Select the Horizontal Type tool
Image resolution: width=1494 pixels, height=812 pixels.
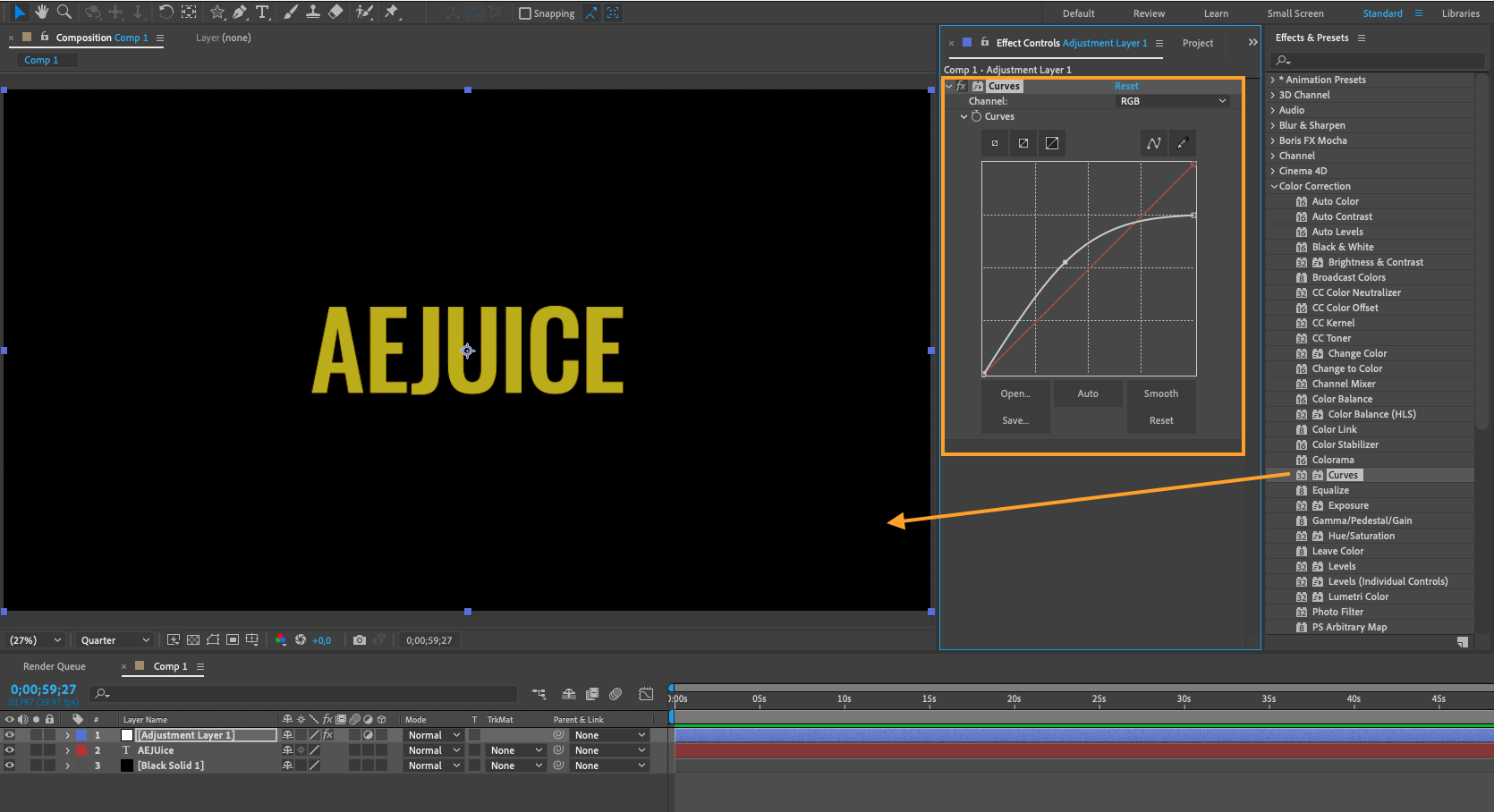pyautogui.click(x=262, y=12)
